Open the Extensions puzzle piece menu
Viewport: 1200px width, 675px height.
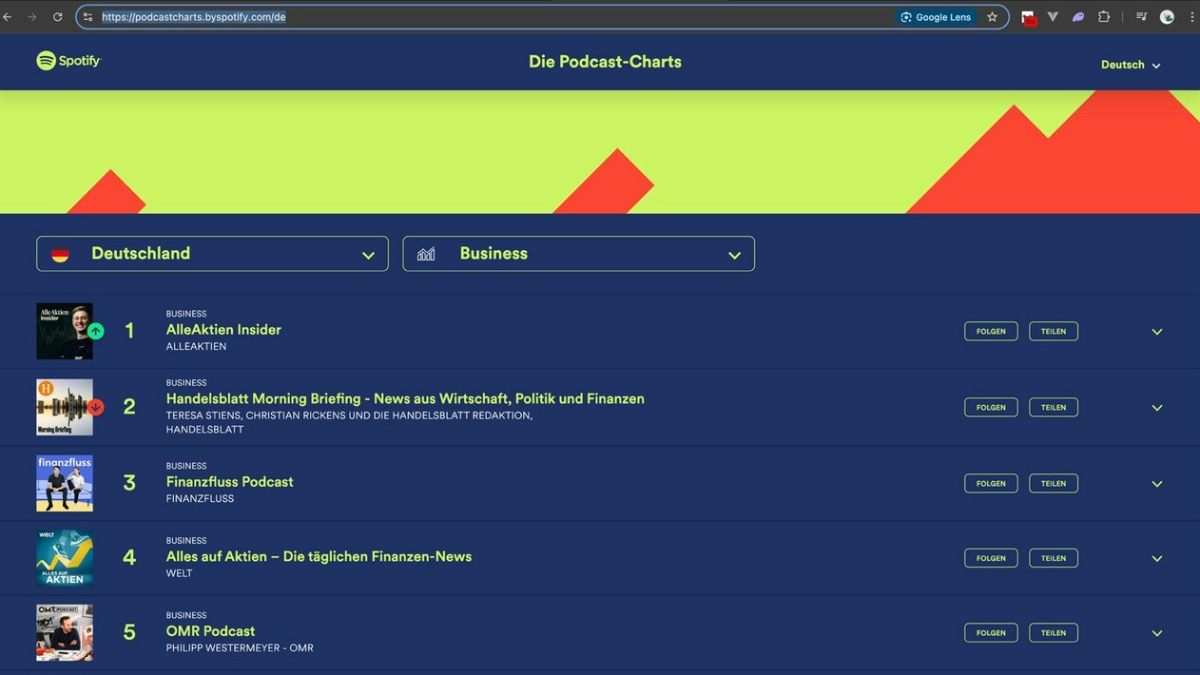(1104, 17)
